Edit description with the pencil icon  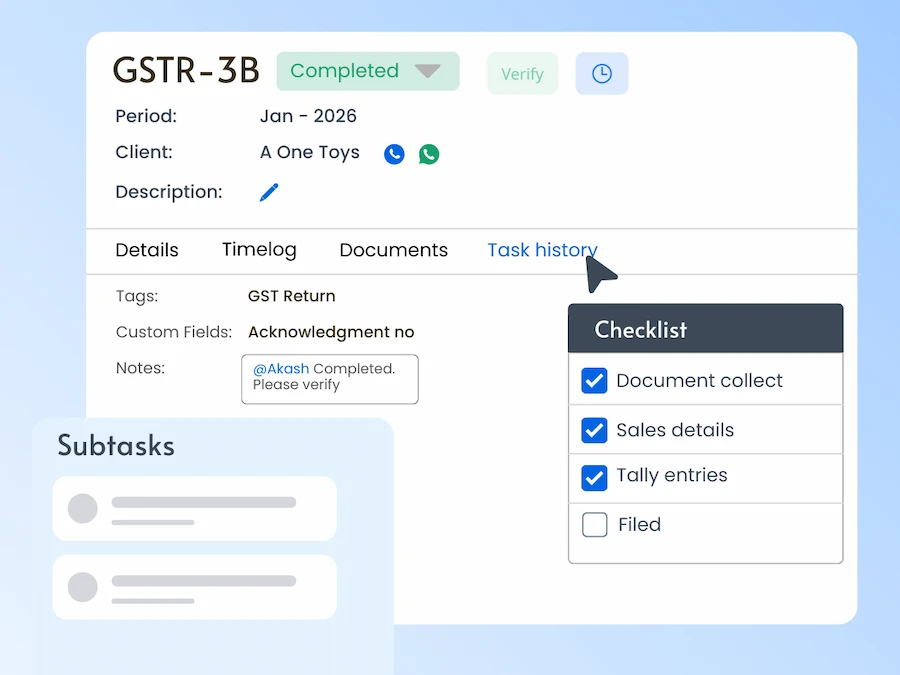[x=269, y=192]
